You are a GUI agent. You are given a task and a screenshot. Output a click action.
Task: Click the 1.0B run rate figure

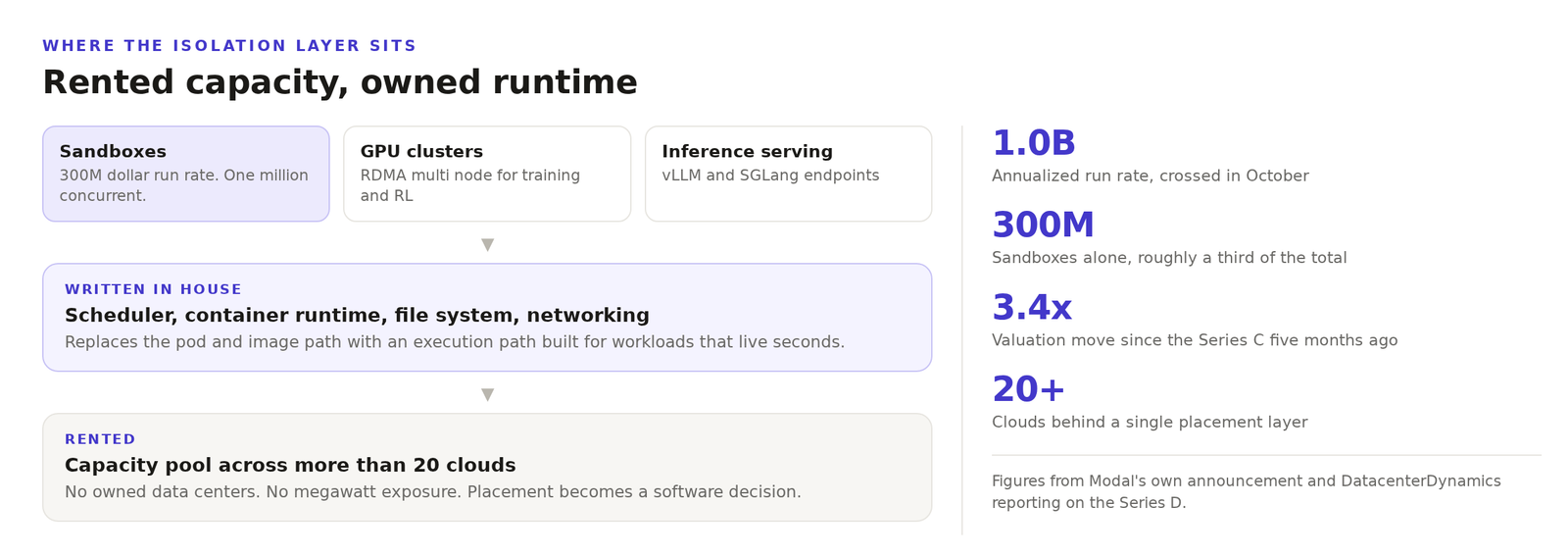tap(1034, 143)
